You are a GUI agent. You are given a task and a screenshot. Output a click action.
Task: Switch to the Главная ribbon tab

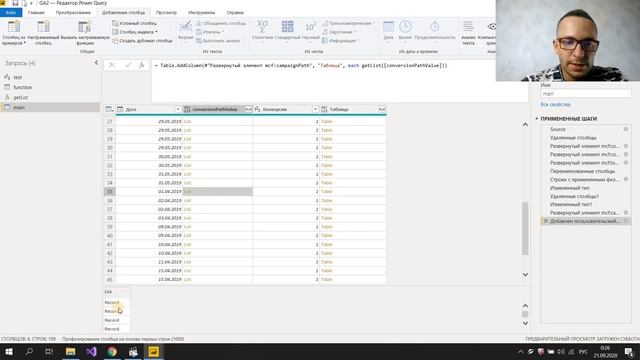(36, 13)
